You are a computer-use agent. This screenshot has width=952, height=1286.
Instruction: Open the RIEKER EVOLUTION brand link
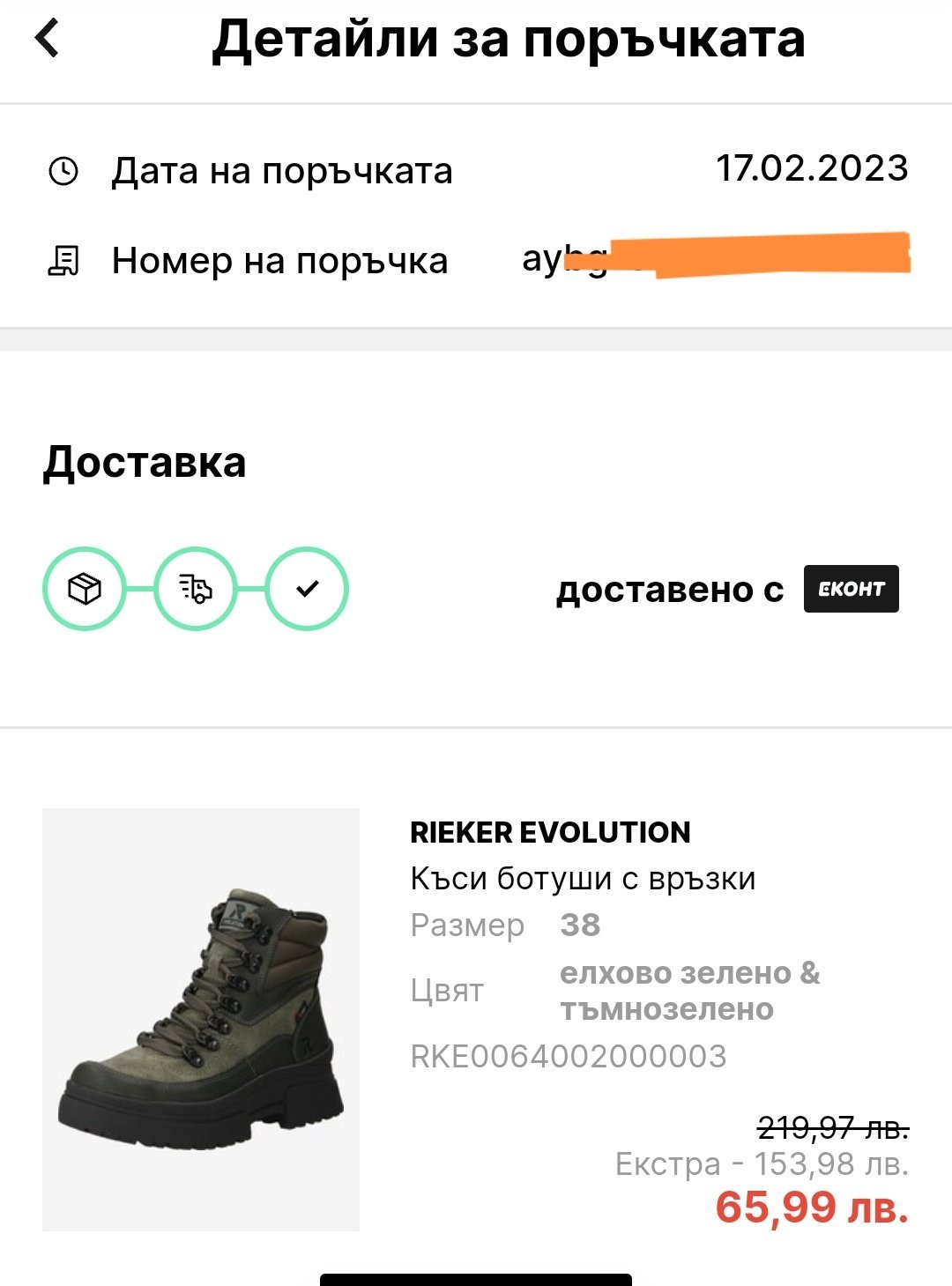(x=550, y=832)
